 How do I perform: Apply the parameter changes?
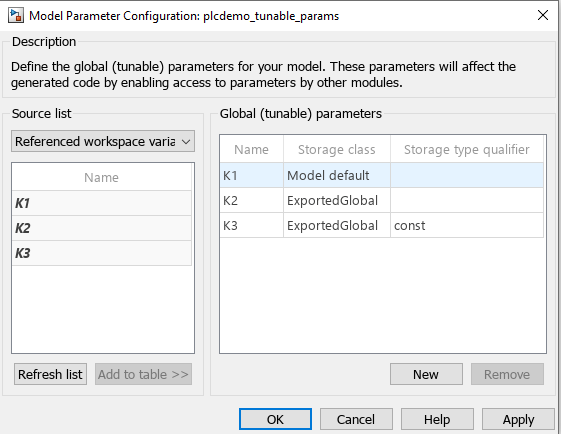click(518, 419)
